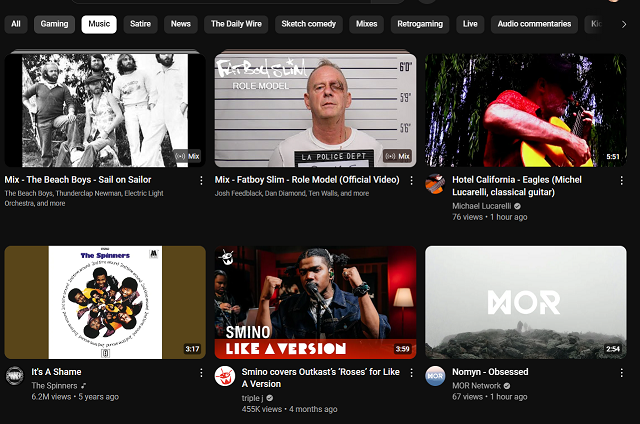This screenshot has height=424, width=640.
Task: Open Fatboy Slim Role Model thumbnail
Action: click(x=316, y=110)
